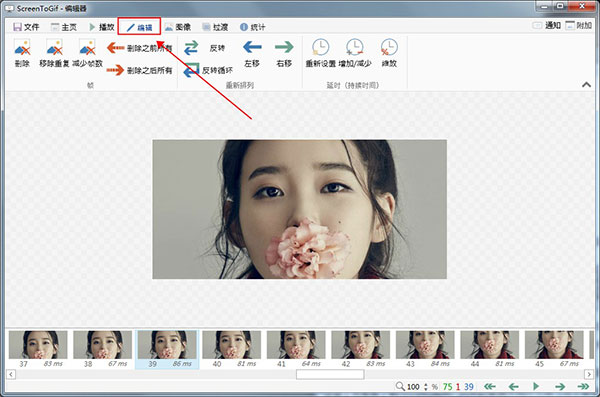Delete all following frames (删除之后所有)

coord(139,70)
